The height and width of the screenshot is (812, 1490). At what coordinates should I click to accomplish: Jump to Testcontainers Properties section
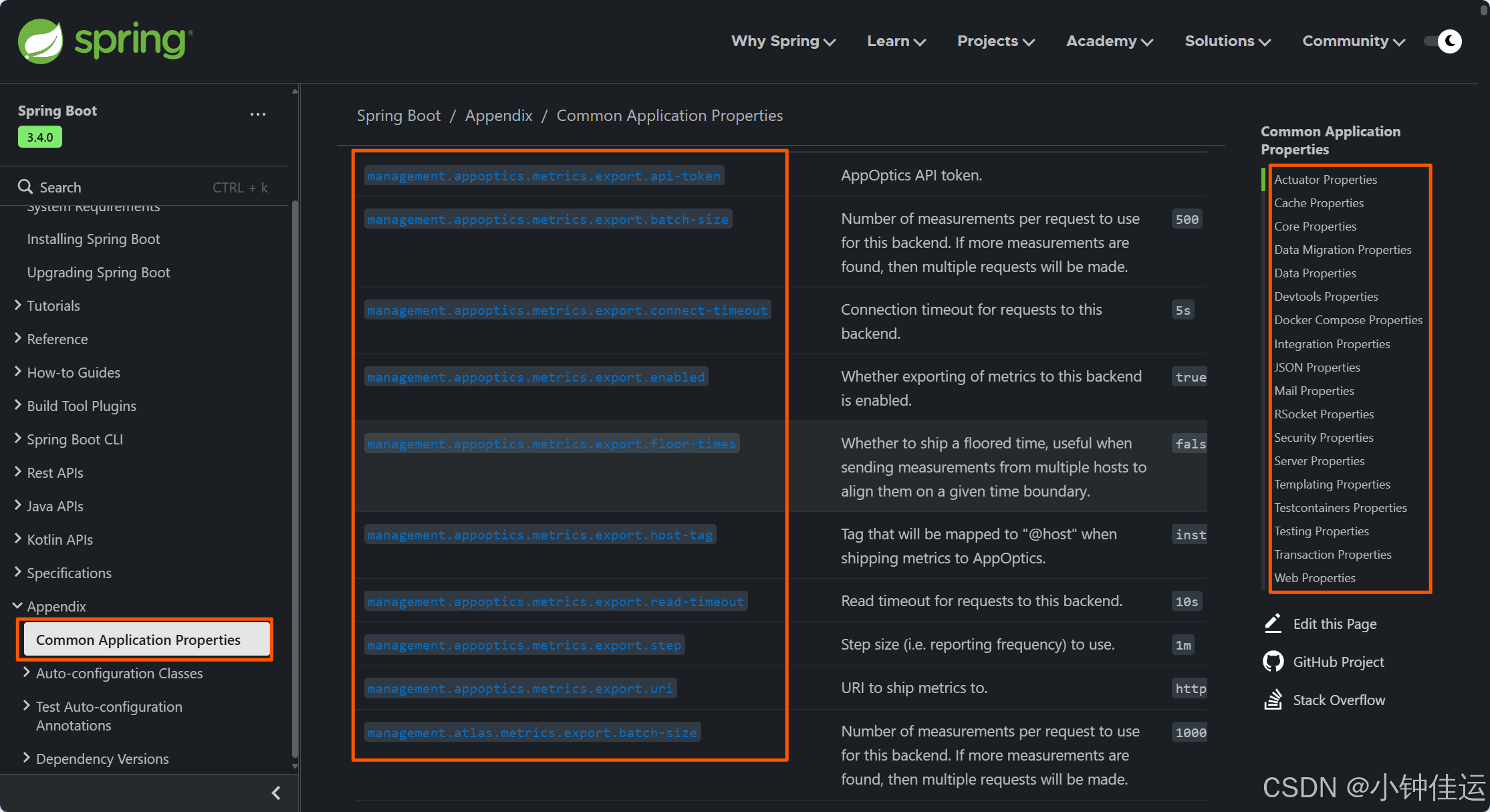click(x=1340, y=507)
